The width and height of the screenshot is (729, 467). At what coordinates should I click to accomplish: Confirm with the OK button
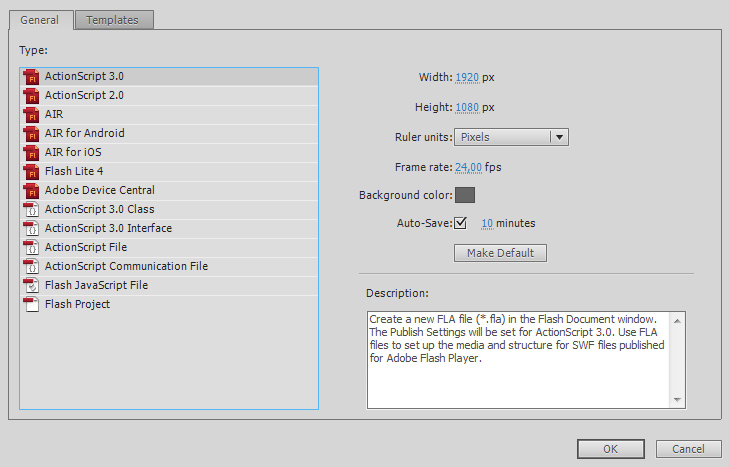610,449
